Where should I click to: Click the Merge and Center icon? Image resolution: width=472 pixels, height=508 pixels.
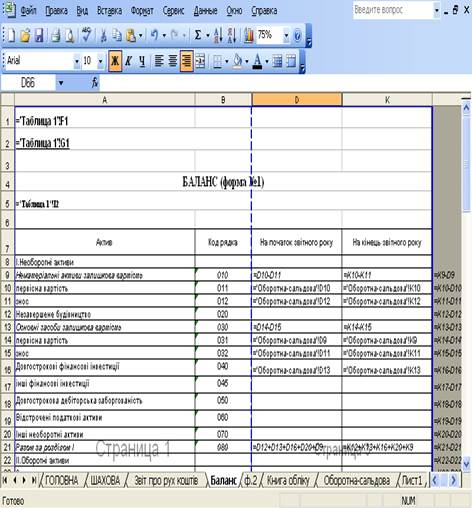(200, 61)
